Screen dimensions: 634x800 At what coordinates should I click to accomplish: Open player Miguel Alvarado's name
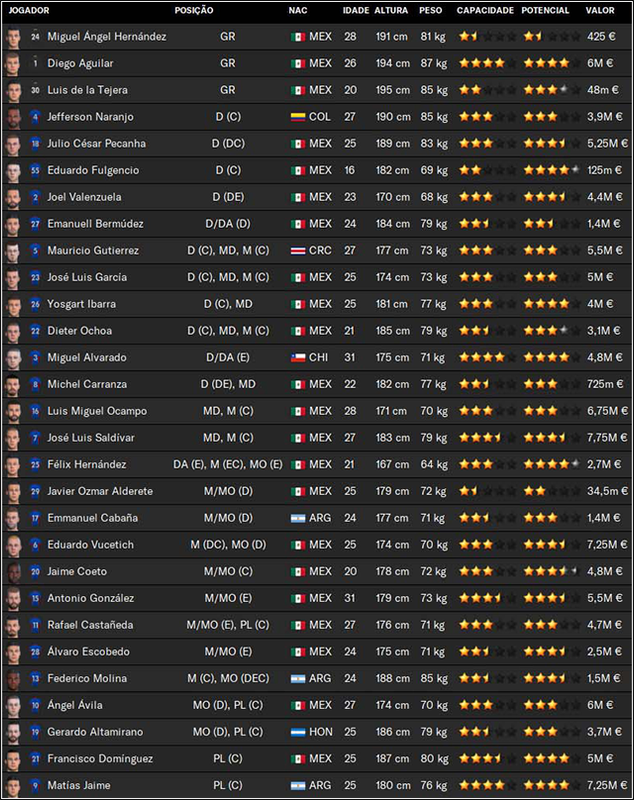87,357
